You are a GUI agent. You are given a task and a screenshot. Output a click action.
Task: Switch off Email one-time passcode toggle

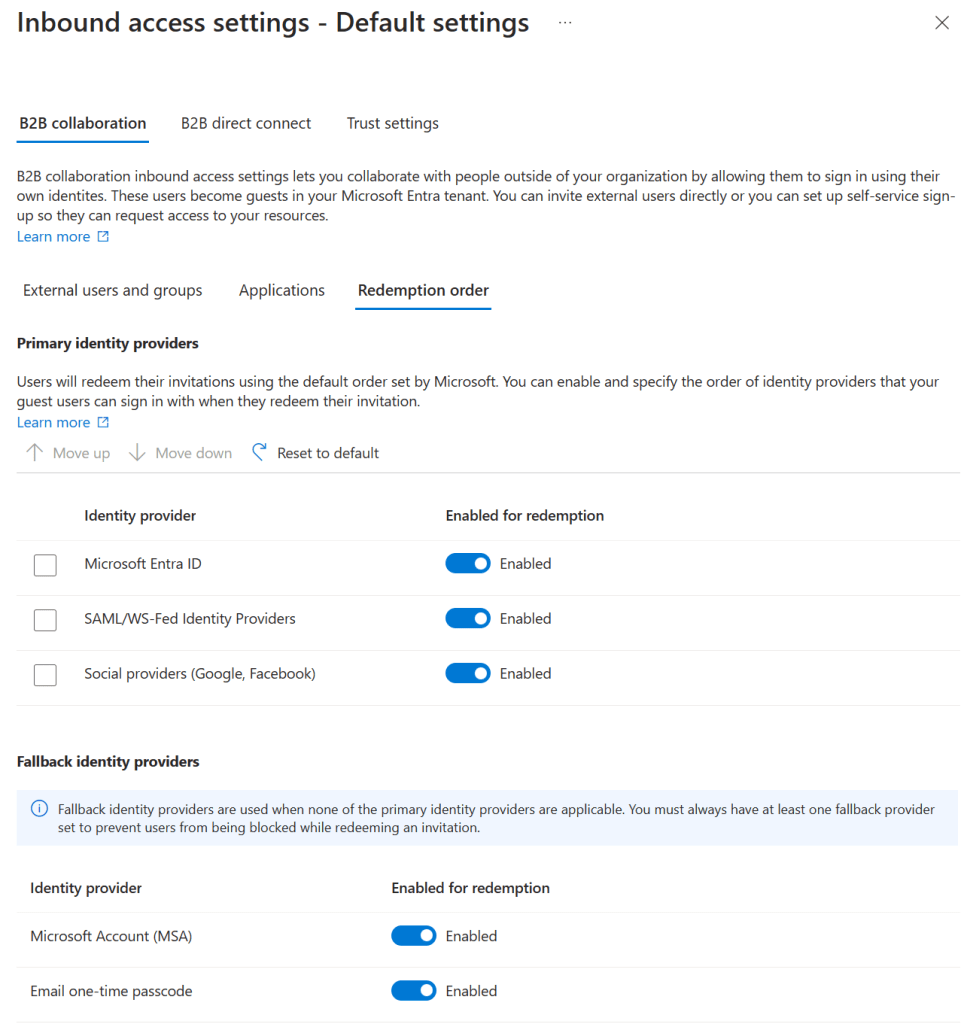click(x=414, y=992)
